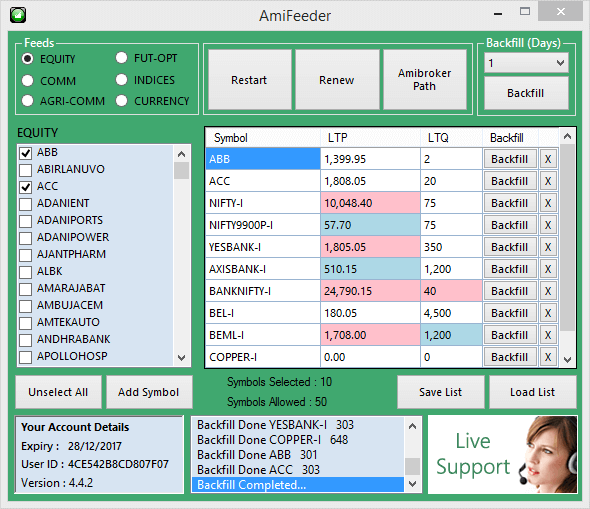Select the EQUITY feed radio button
This screenshot has height=509, width=590.
click(x=27, y=59)
